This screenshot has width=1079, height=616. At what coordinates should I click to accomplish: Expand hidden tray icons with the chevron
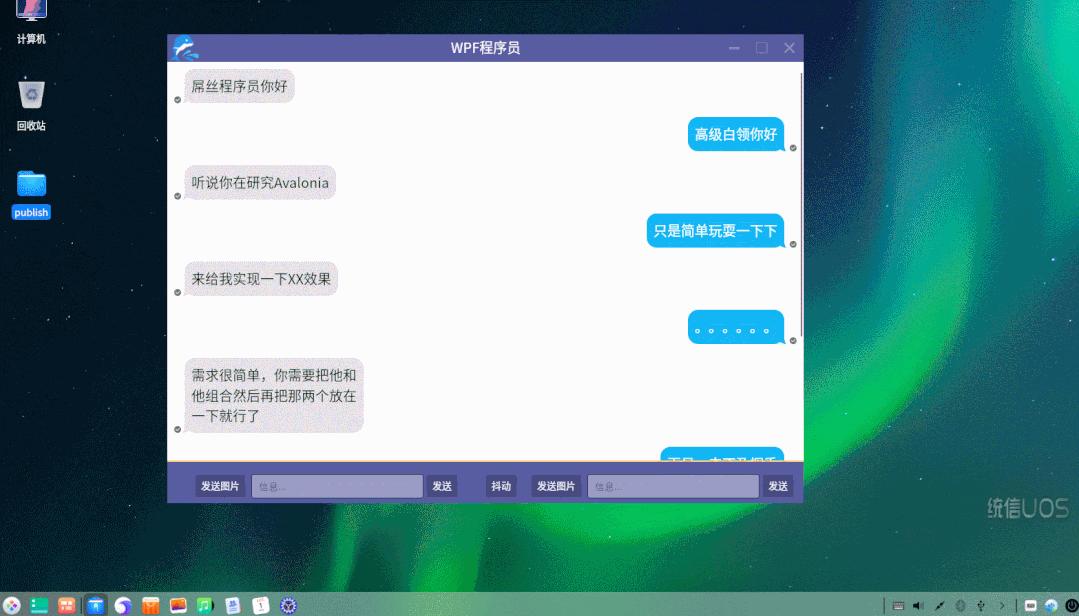point(1002,605)
